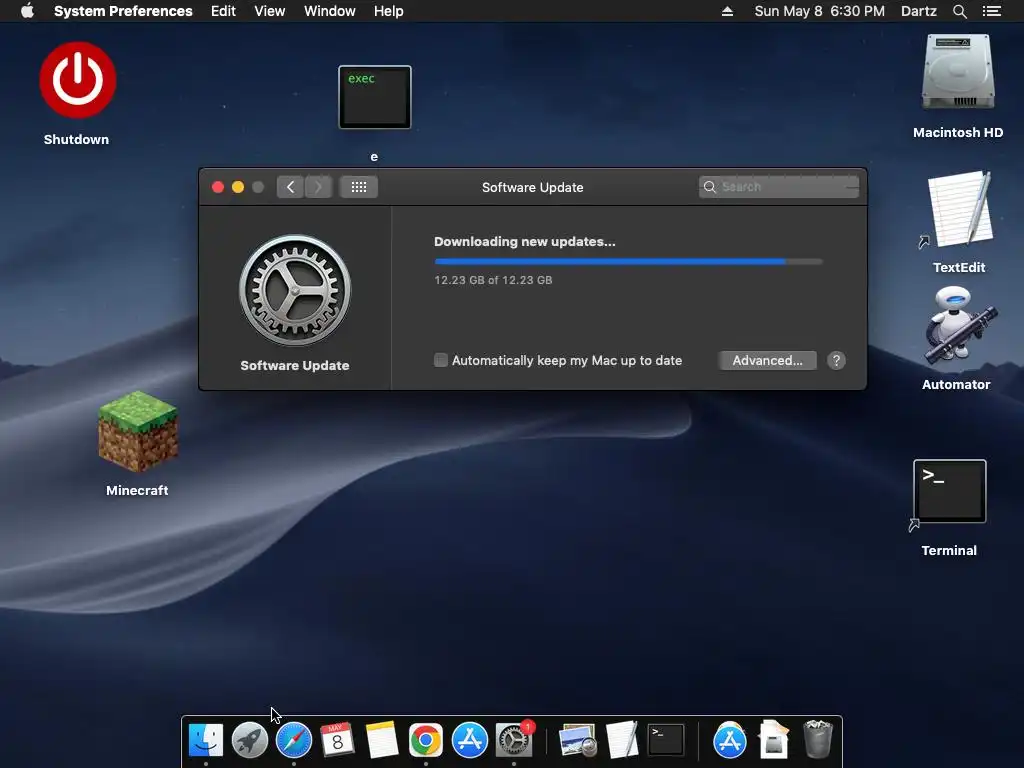The height and width of the screenshot is (768, 1024).
Task: Open the App Store next to Chrome
Action: click(x=470, y=741)
